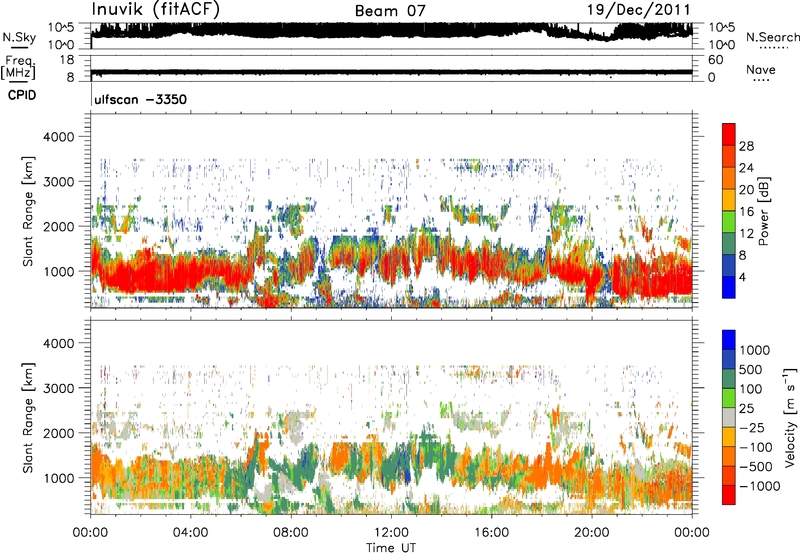Image resolution: width=800 pixels, height=554 pixels.
Task: Click the '20:00' time tick label
Action: pyautogui.click(x=592, y=533)
